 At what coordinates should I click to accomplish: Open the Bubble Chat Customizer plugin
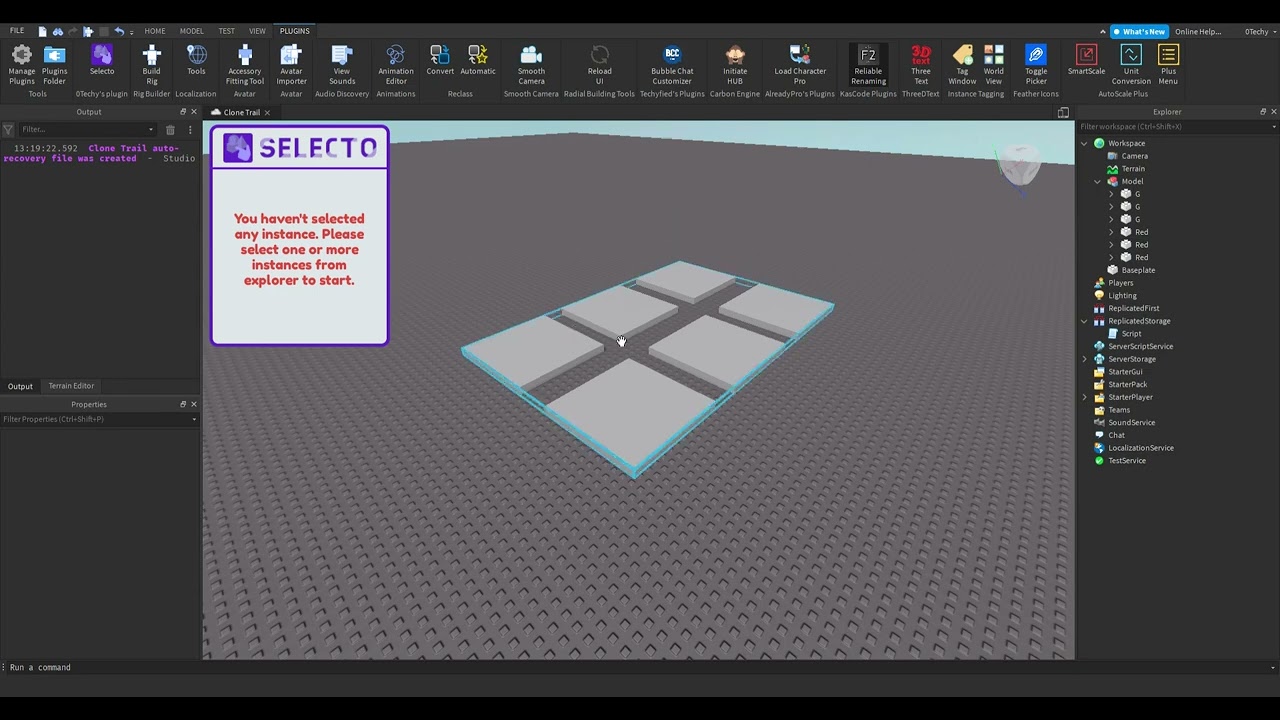coord(672,60)
